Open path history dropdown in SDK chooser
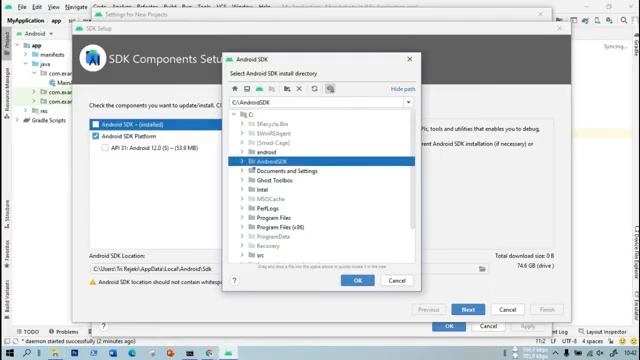 coord(408,102)
